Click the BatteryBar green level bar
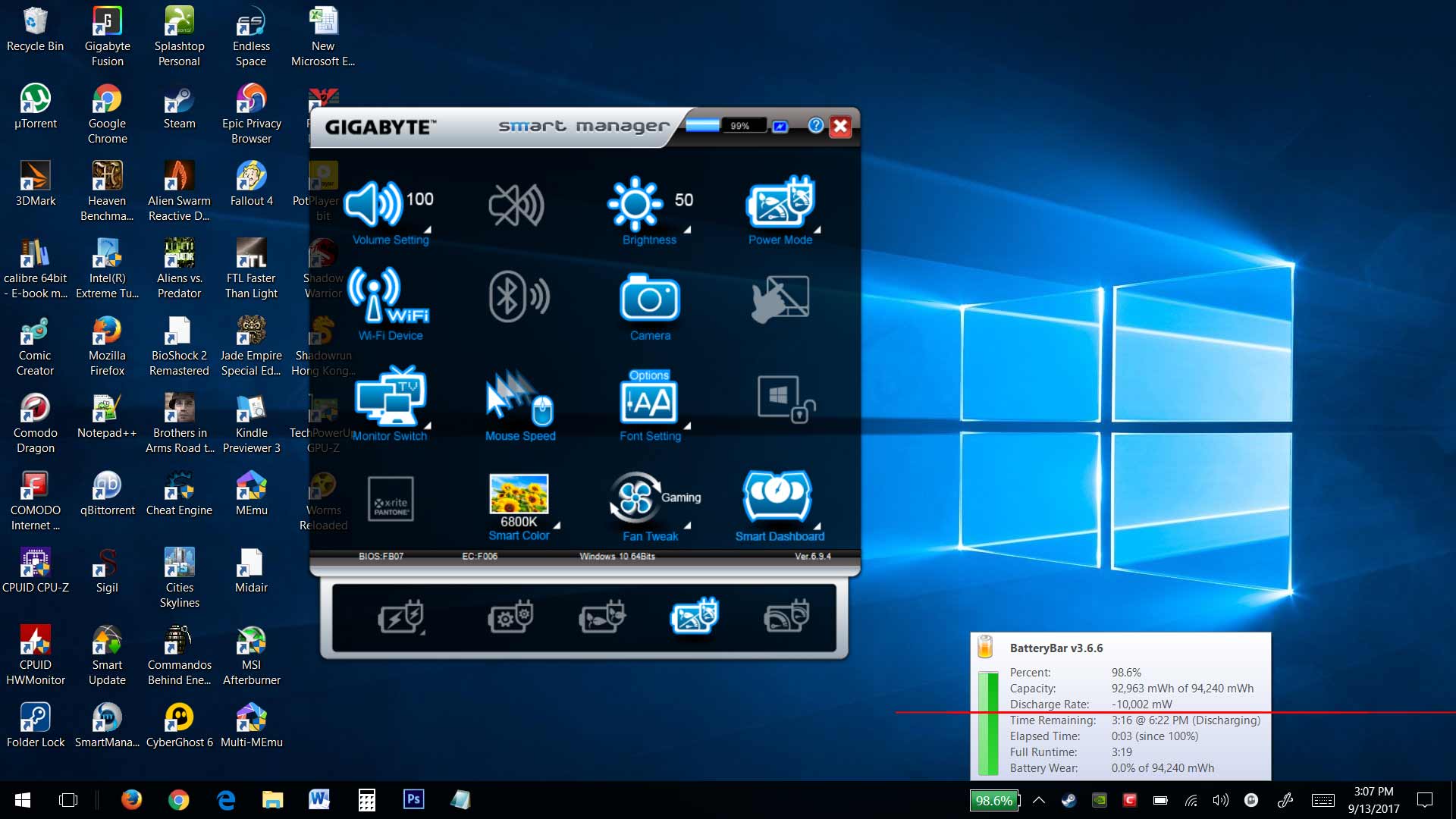1456x819 pixels. tap(987, 723)
